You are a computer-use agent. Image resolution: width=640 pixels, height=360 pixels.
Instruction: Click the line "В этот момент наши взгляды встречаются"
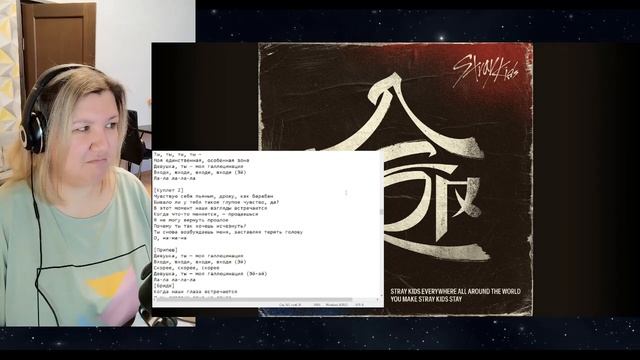point(210,208)
